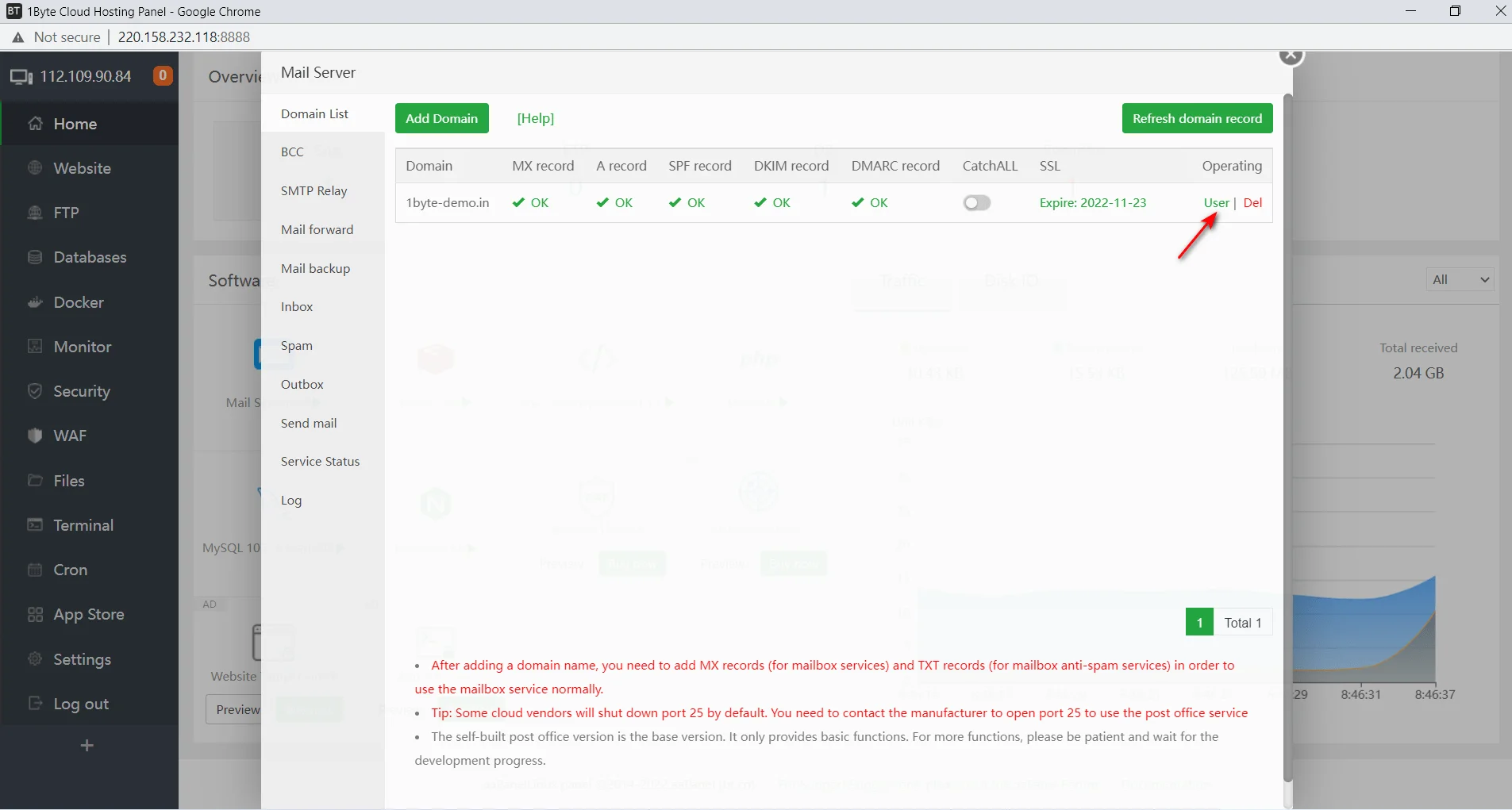Toggle CatchALL for 1byte-demo.in

pyautogui.click(x=977, y=203)
